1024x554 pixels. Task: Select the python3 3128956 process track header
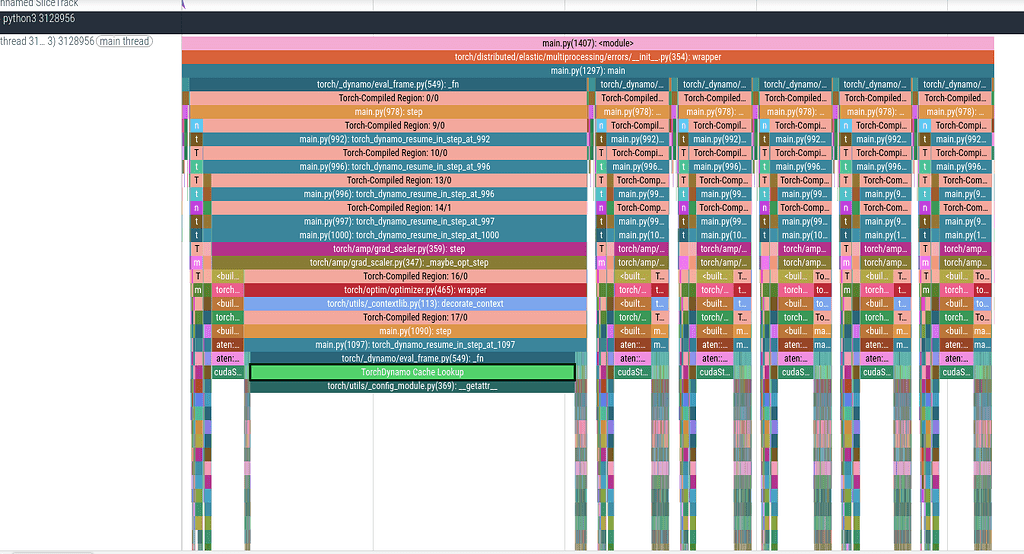pos(511,22)
